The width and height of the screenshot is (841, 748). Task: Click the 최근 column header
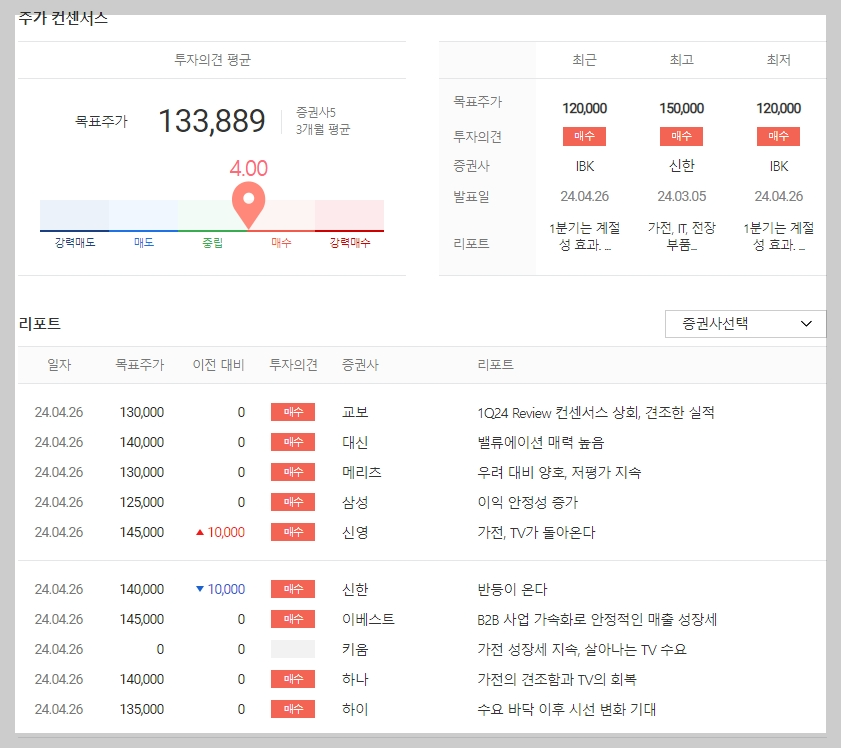(585, 60)
